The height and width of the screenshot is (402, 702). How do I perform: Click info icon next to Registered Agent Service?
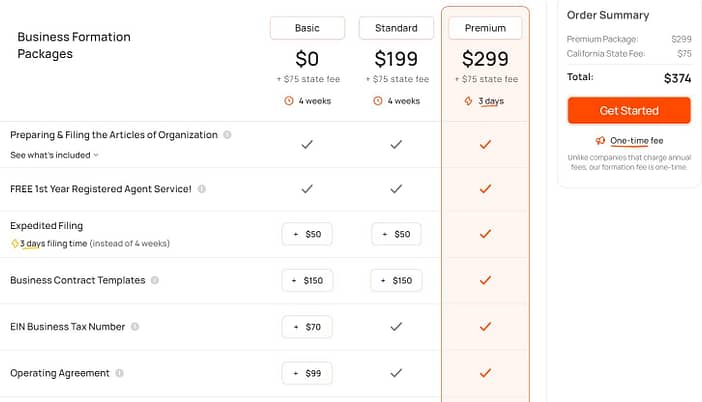(201, 189)
